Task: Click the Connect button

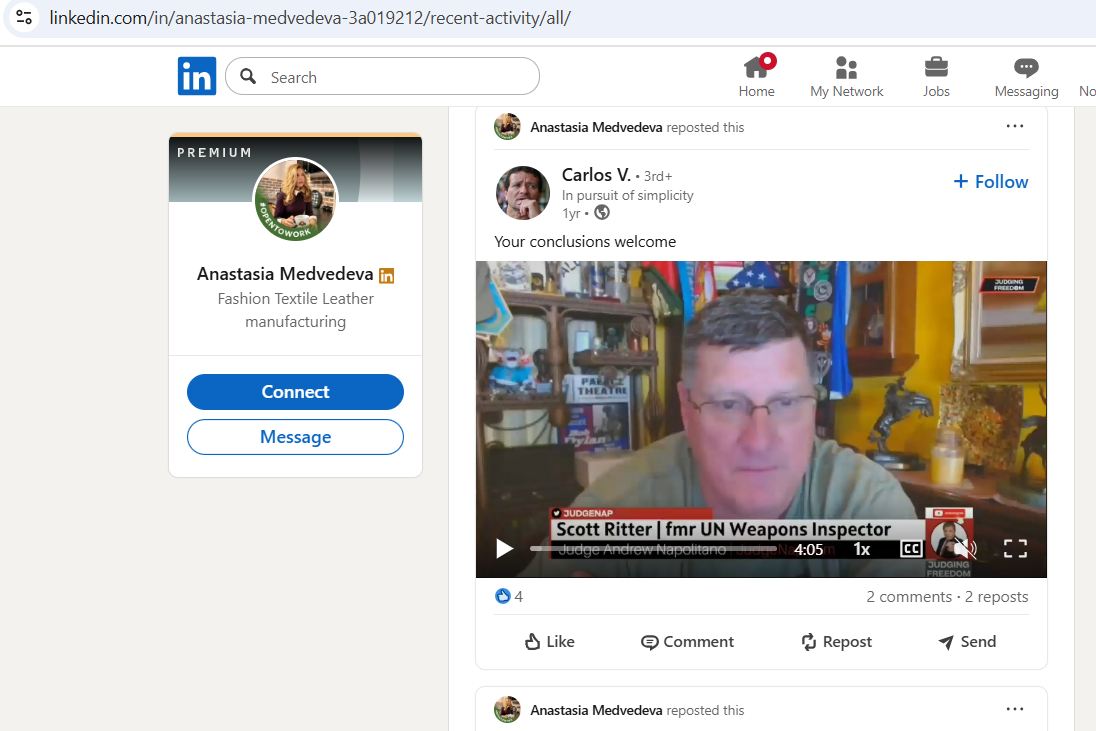Action: [x=295, y=391]
